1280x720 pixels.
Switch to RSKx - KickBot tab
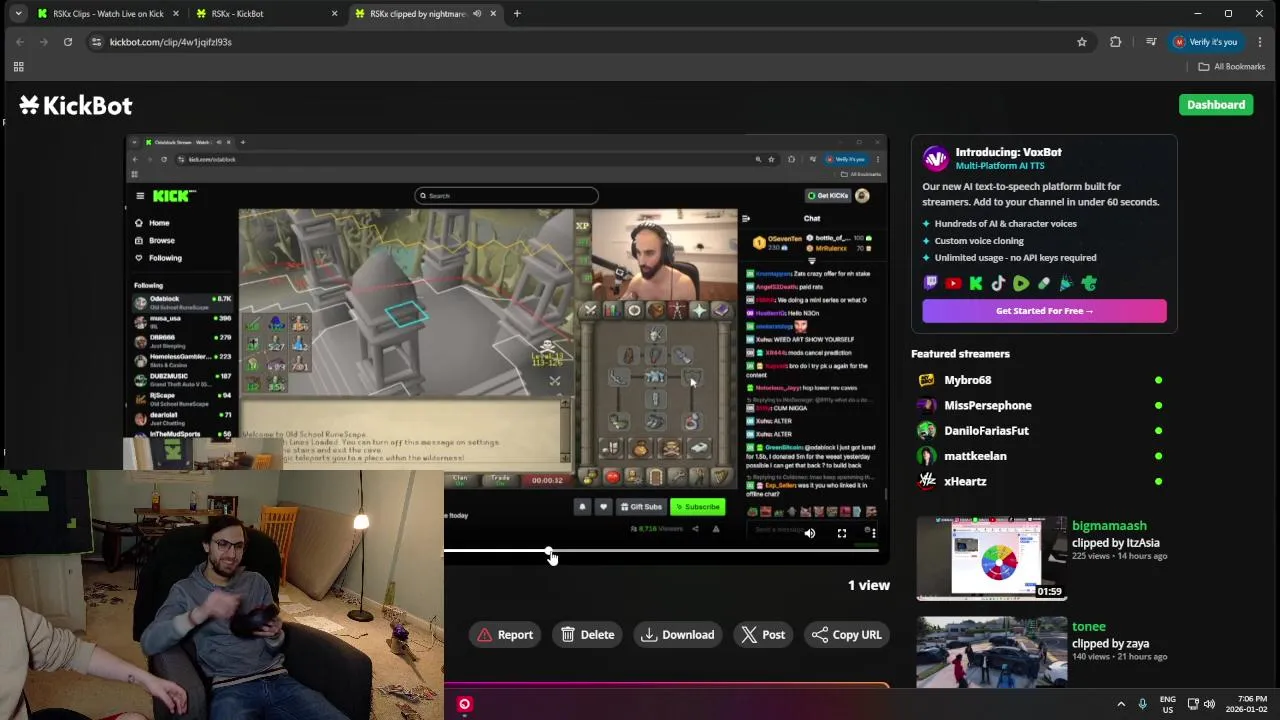pyautogui.click(x=266, y=14)
